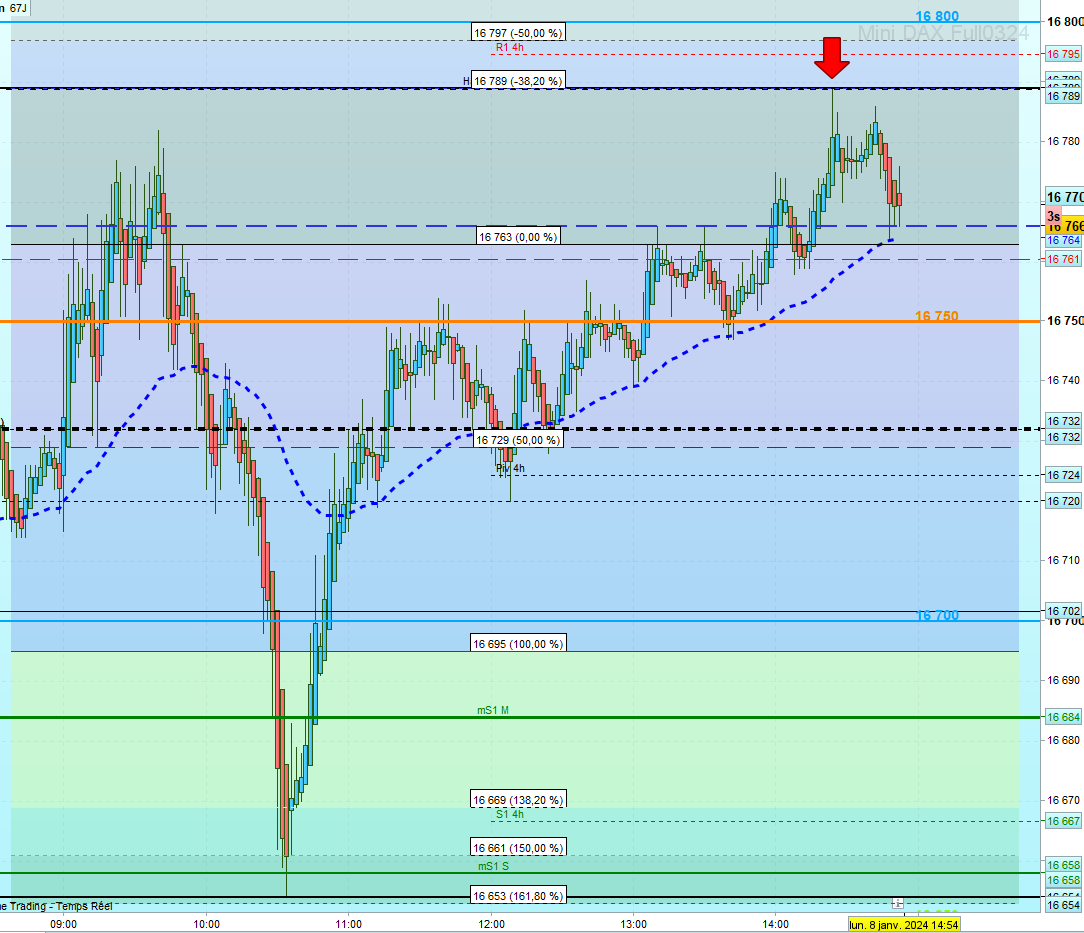
Task: Click the mS1 M monthly support label
Action: 493,710
